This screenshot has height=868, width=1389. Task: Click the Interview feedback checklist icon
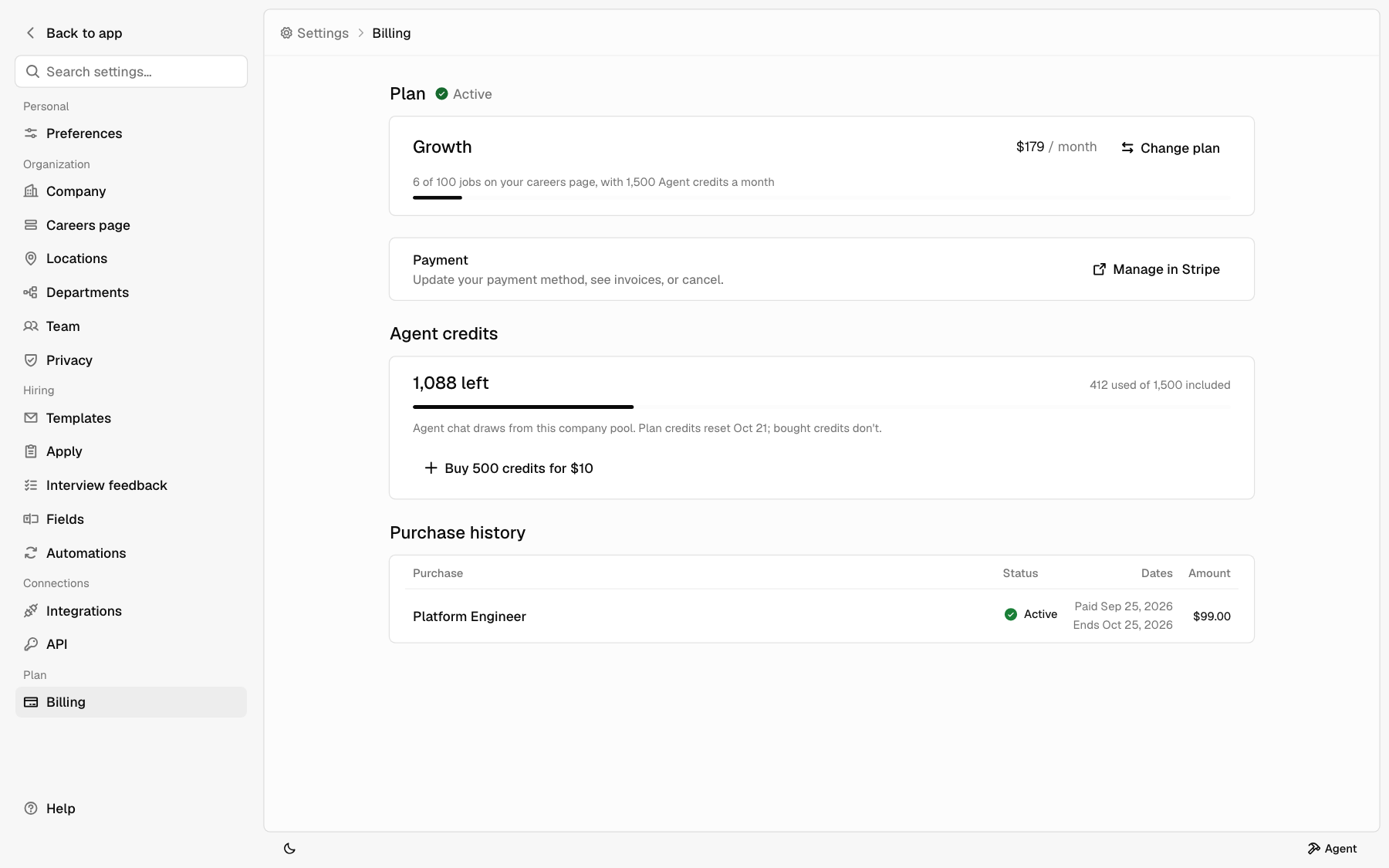coord(31,485)
